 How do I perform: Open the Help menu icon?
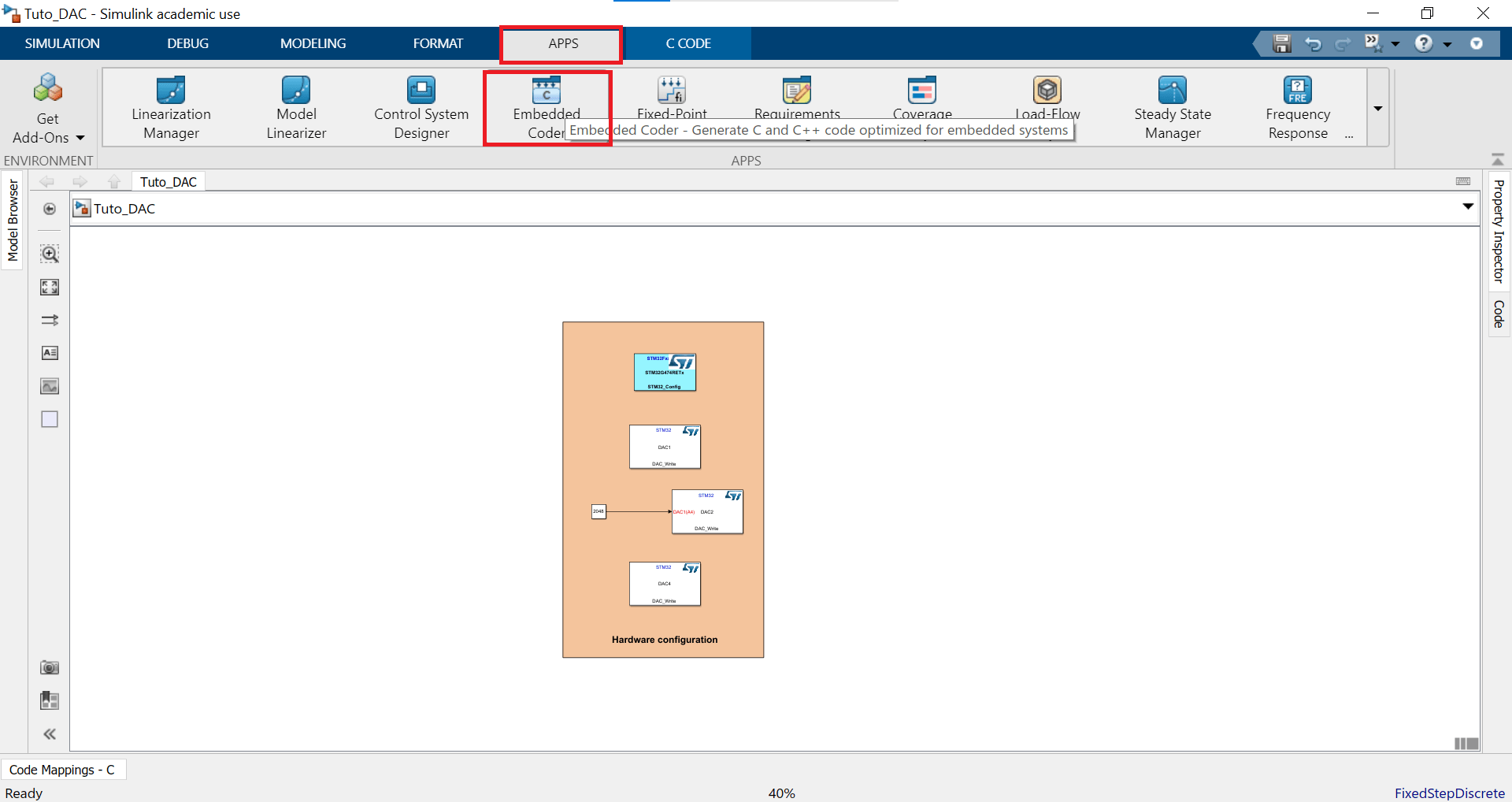pos(1423,43)
